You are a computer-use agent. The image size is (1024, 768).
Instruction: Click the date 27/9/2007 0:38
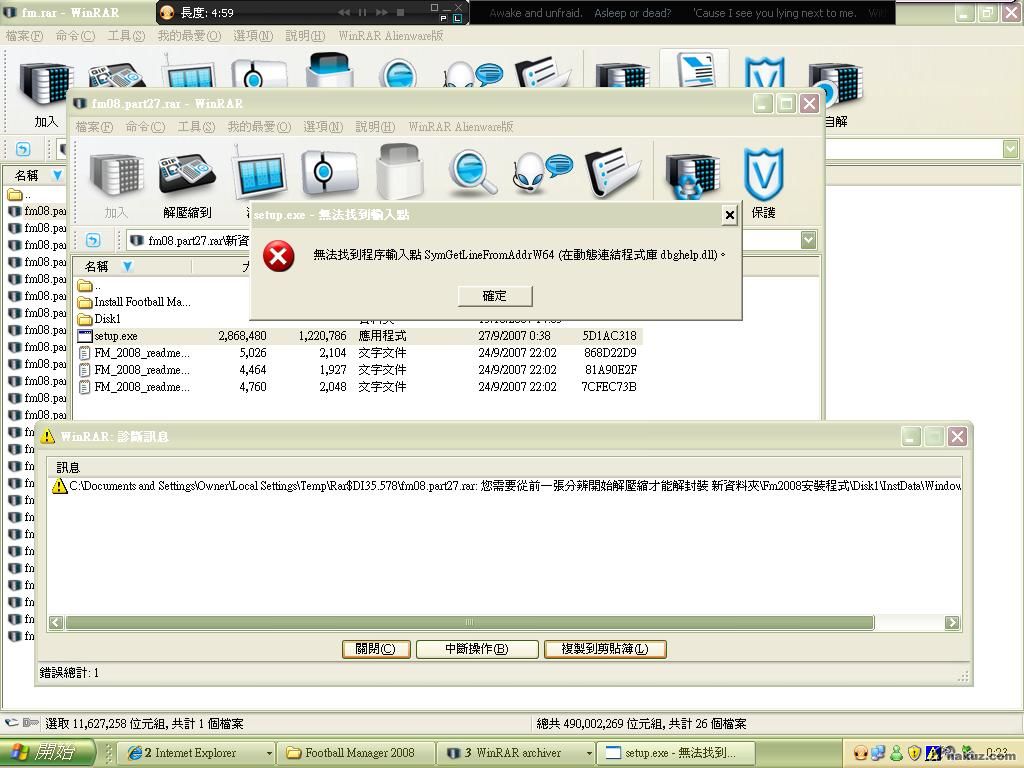515,336
